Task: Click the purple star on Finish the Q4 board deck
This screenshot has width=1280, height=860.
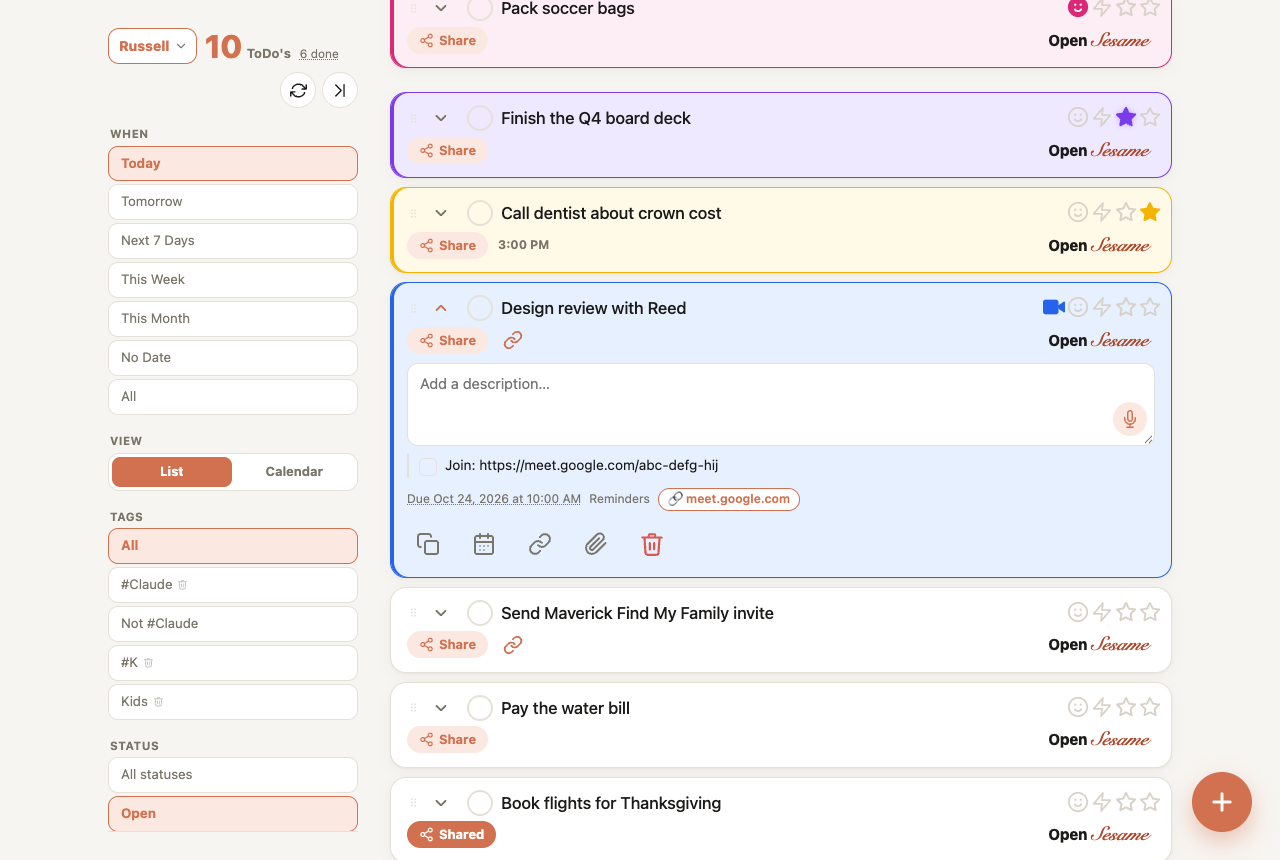Action: coord(1126,118)
